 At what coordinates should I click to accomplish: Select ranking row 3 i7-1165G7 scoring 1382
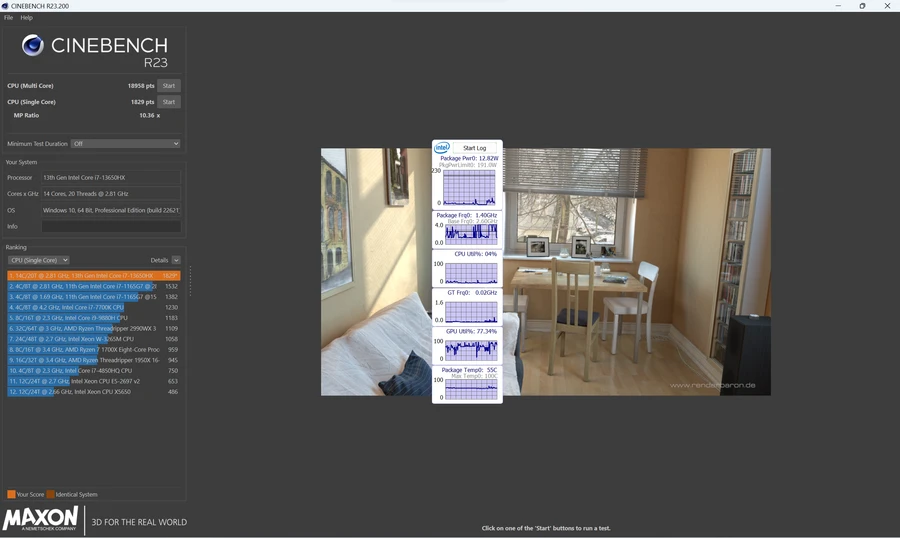94,297
